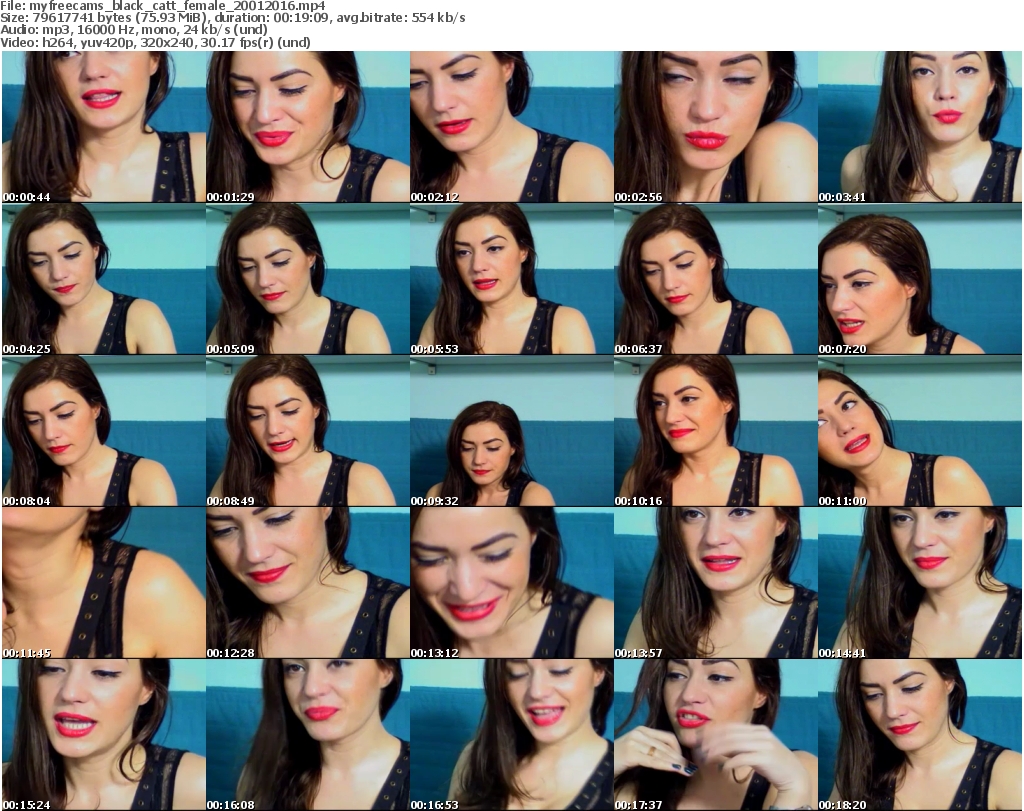Choose the frame marked 00:13:57
This screenshot has height=811, width=1024.
[x=716, y=582]
